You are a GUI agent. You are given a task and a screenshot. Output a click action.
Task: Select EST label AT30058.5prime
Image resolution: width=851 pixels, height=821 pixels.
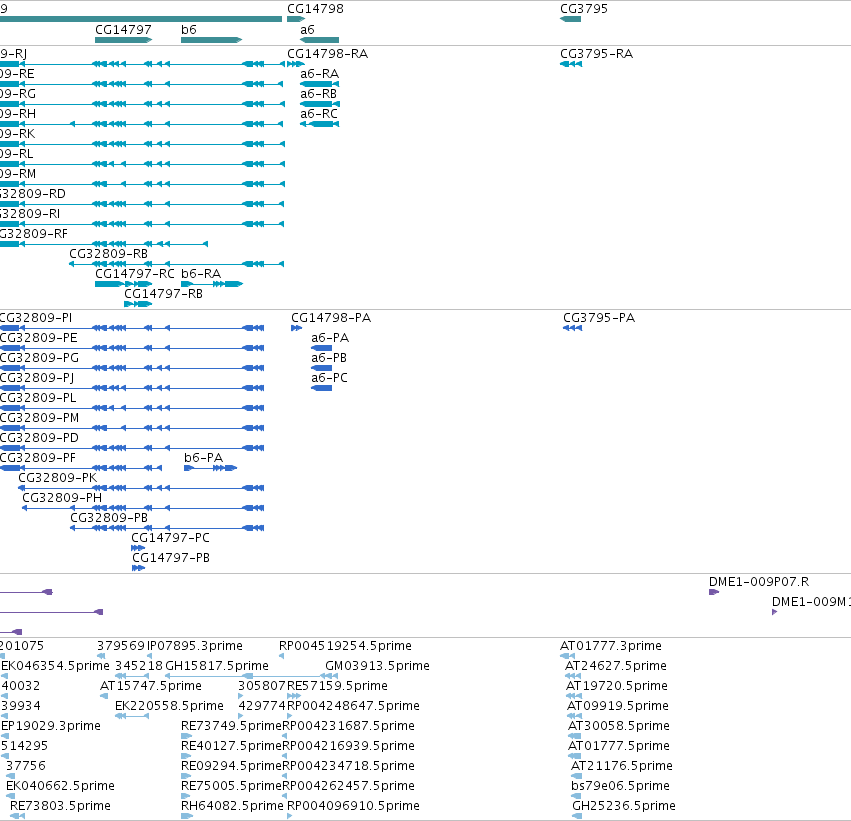pos(619,727)
